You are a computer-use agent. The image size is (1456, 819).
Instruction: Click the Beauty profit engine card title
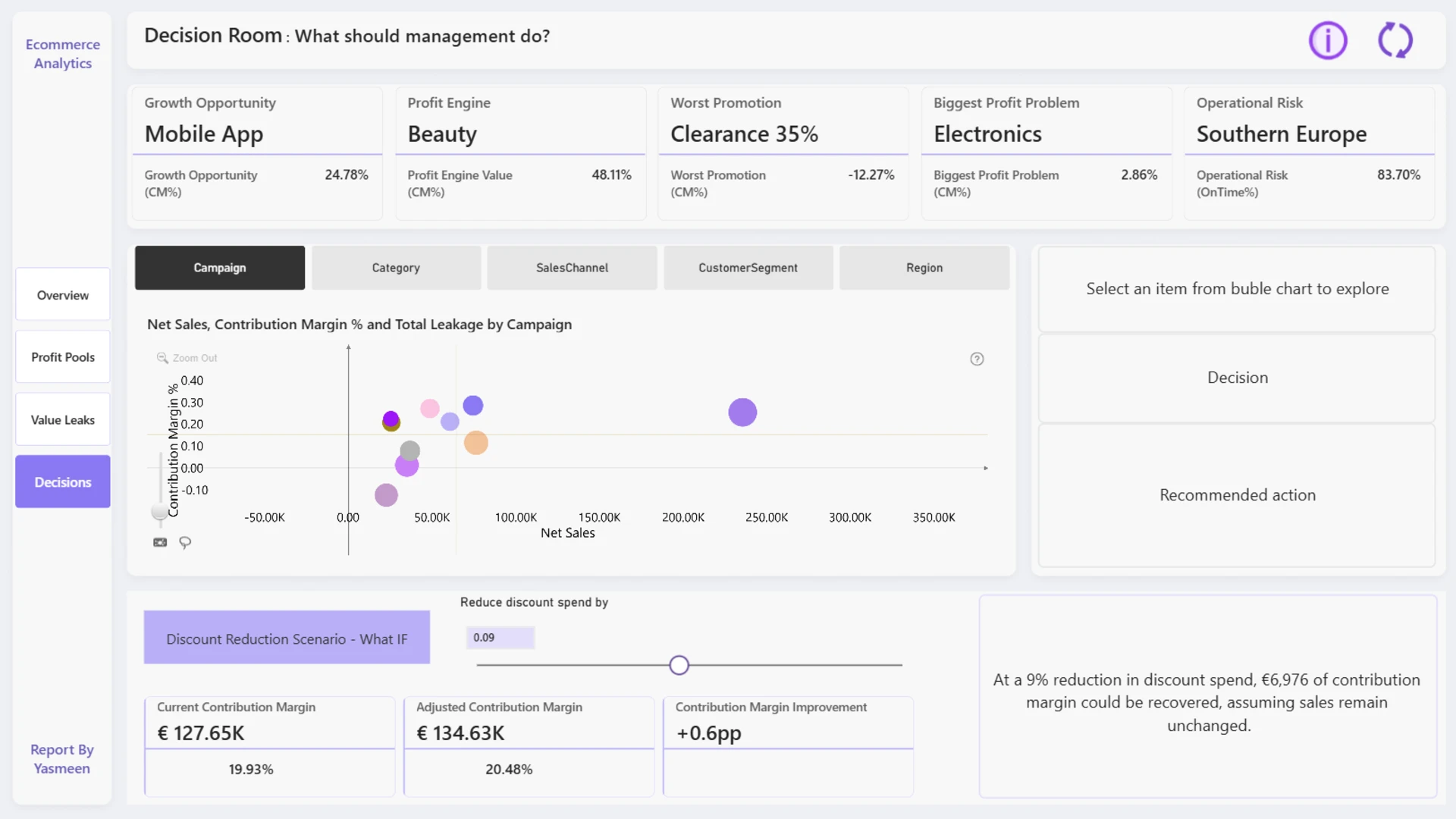pos(442,133)
